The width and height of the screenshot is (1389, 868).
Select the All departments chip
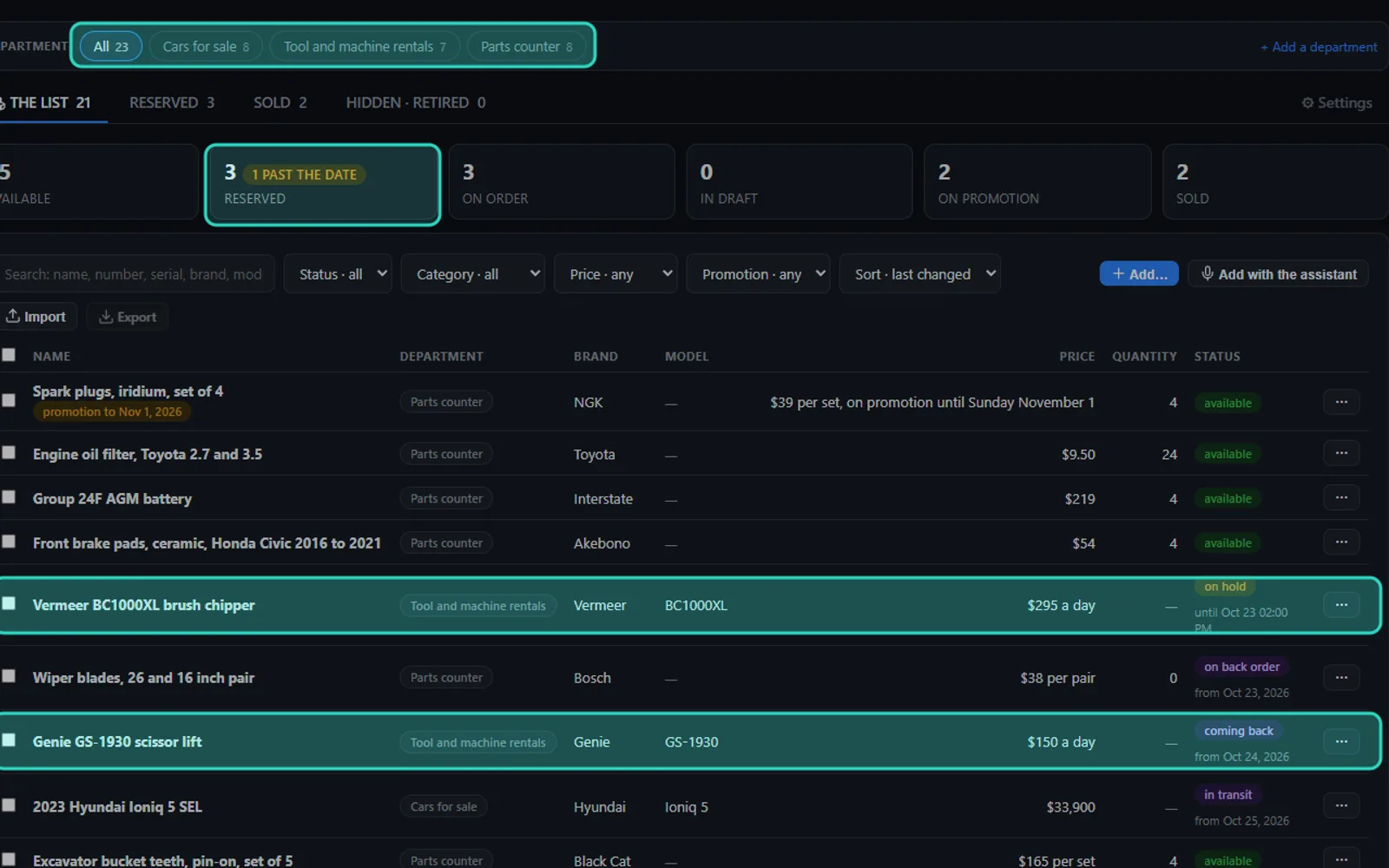[x=111, y=46]
